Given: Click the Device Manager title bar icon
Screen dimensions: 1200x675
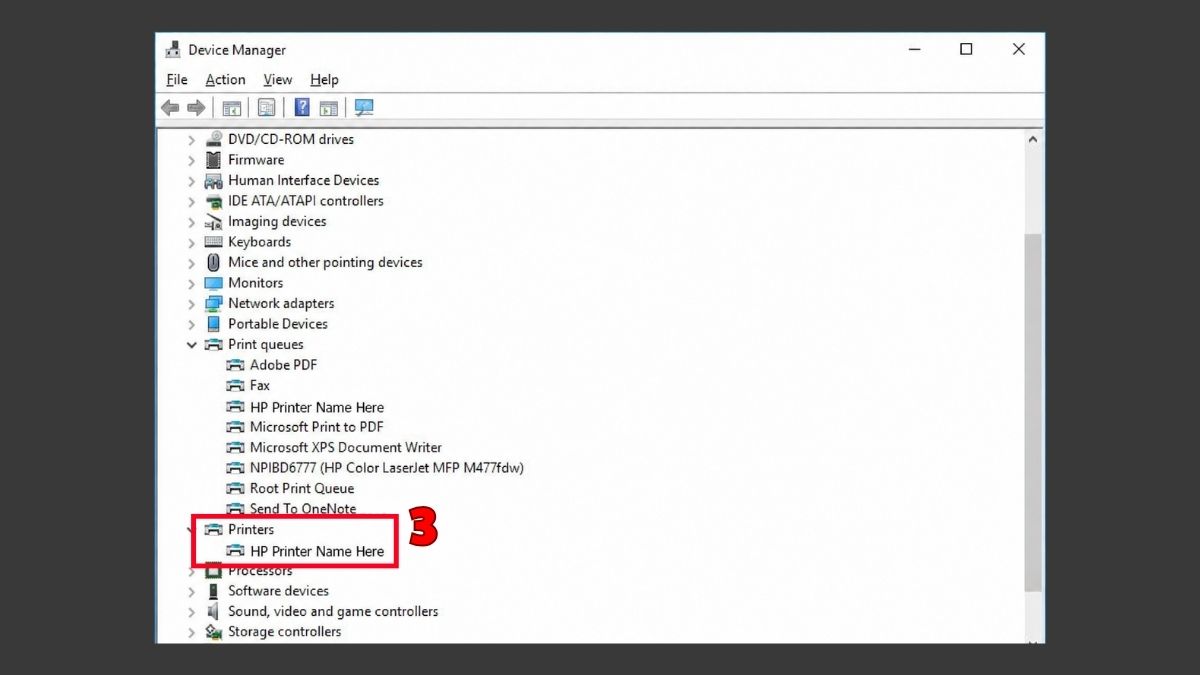Looking at the screenshot, I should [x=173, y=50].
